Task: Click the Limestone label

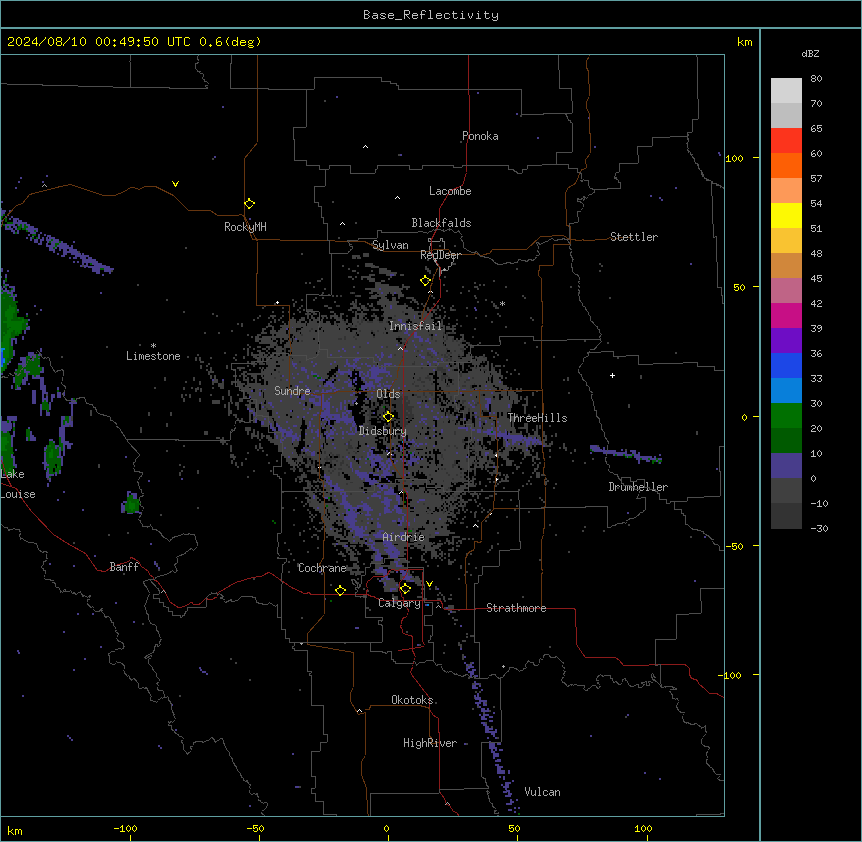Action: 153,356
